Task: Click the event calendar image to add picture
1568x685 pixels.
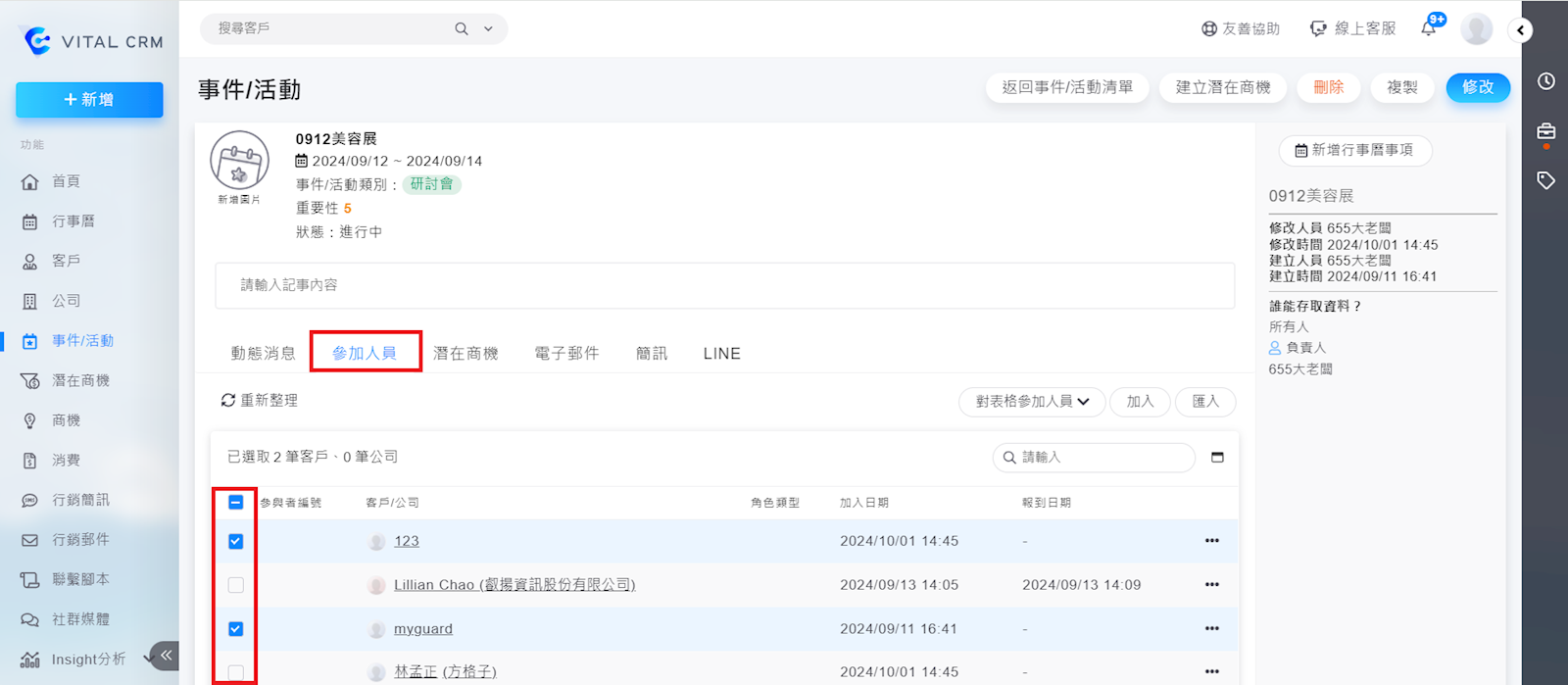Action: tap(239, 161)
